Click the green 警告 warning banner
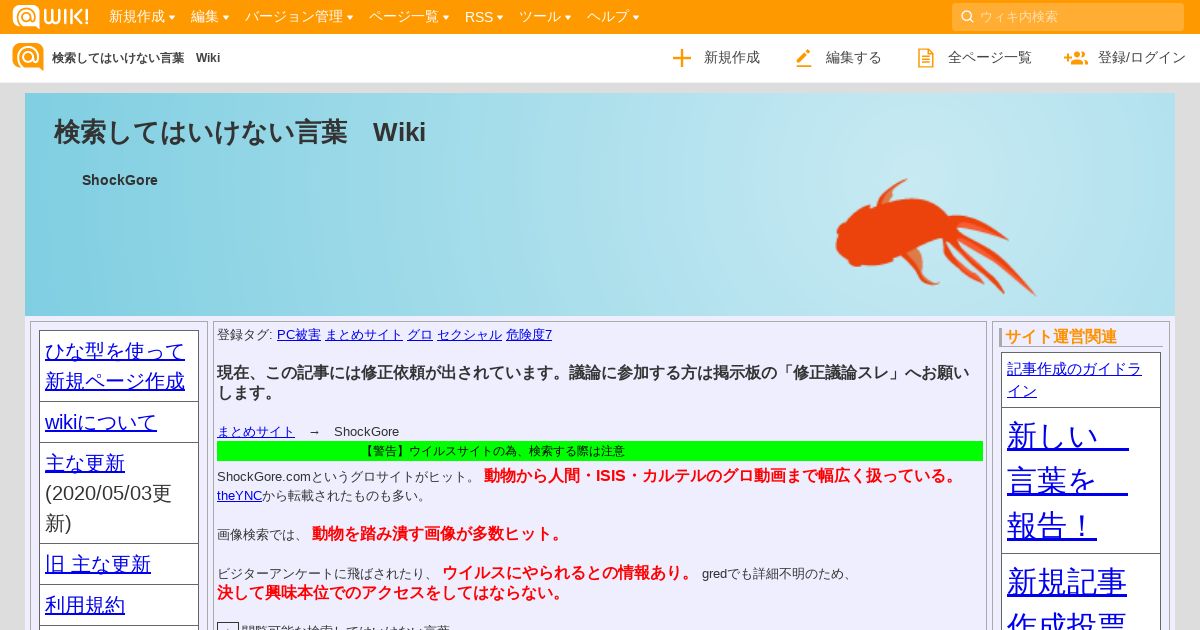 coord(600,451)
